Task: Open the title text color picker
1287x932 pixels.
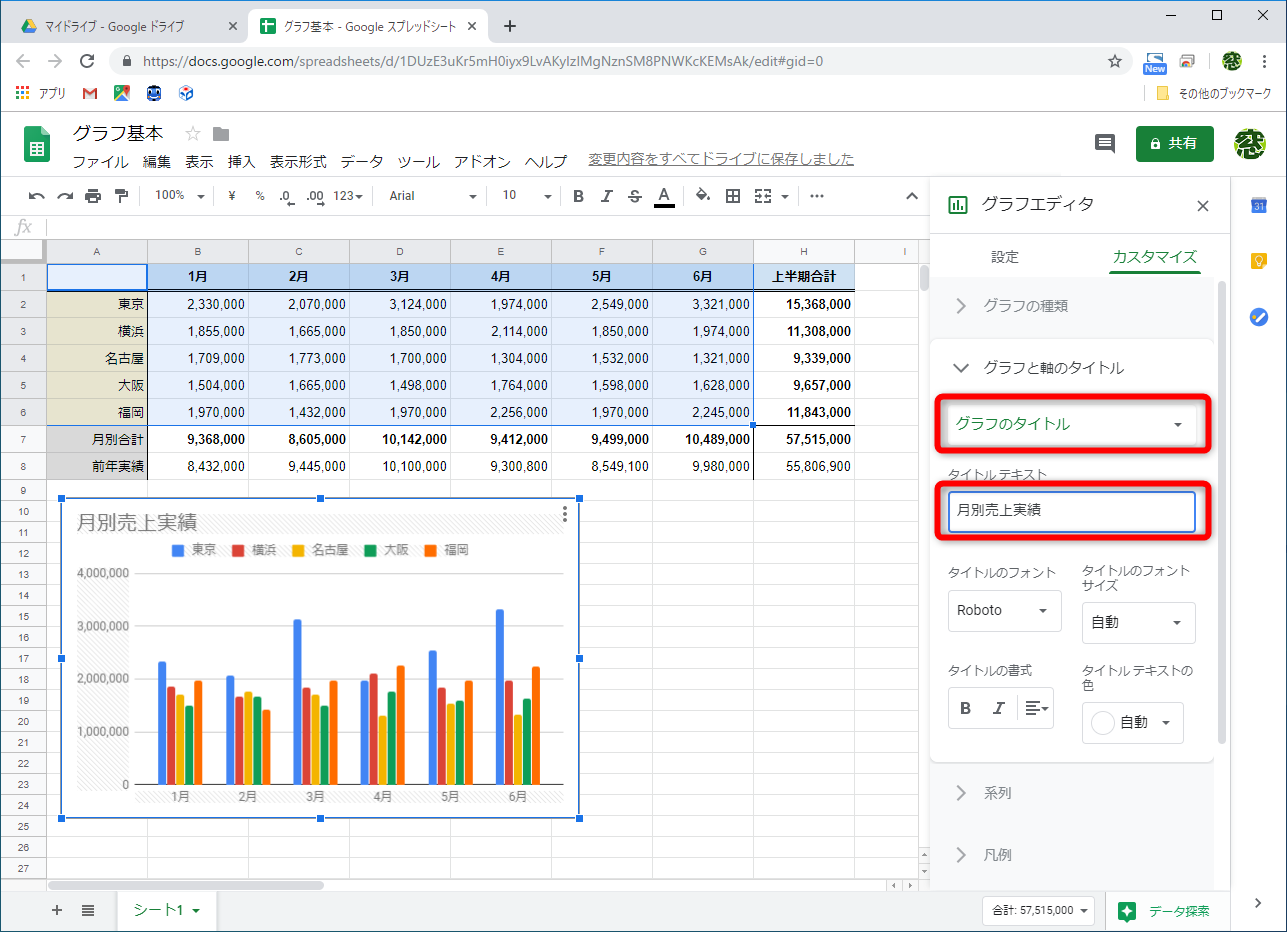Action: [x=1132, y=723]
